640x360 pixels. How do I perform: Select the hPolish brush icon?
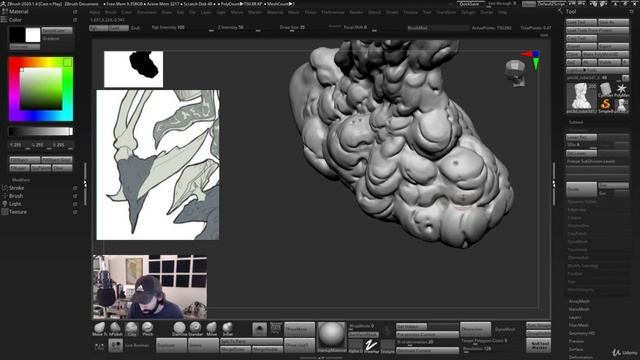pos(116,328)
